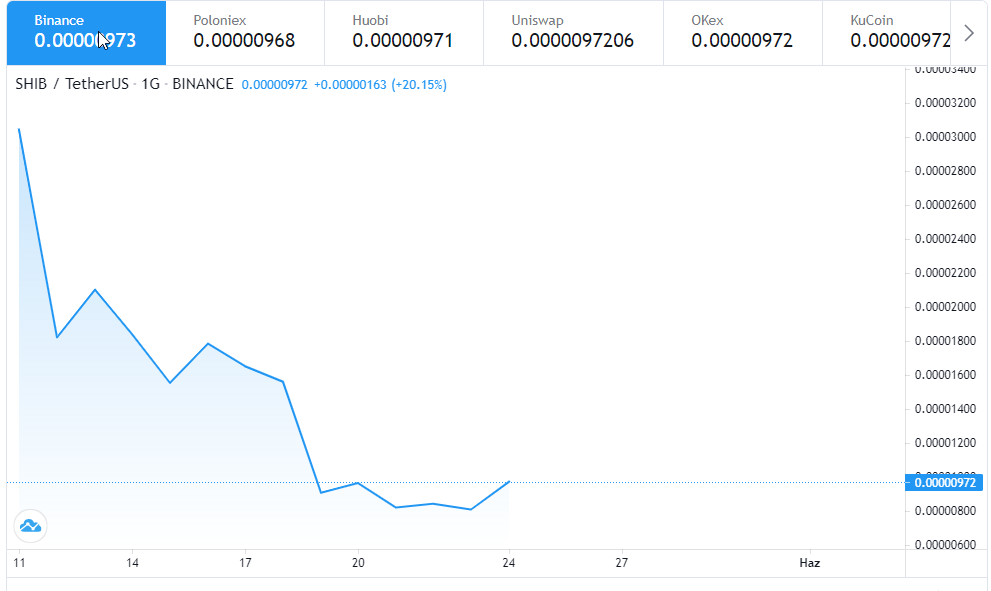This screenshot has width=991, height=591.
Task: Switch to the Huobi exchange tab
Action: click(404, 33)
